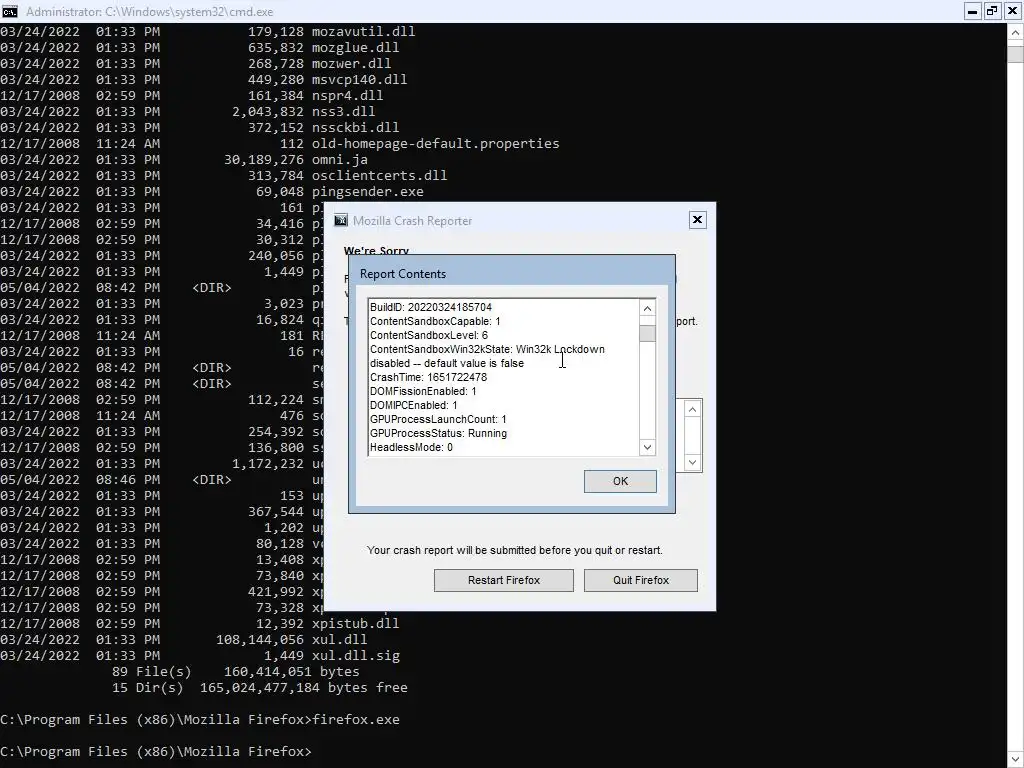Click comment box scroll up arrow behind dialog

point(692,409)
